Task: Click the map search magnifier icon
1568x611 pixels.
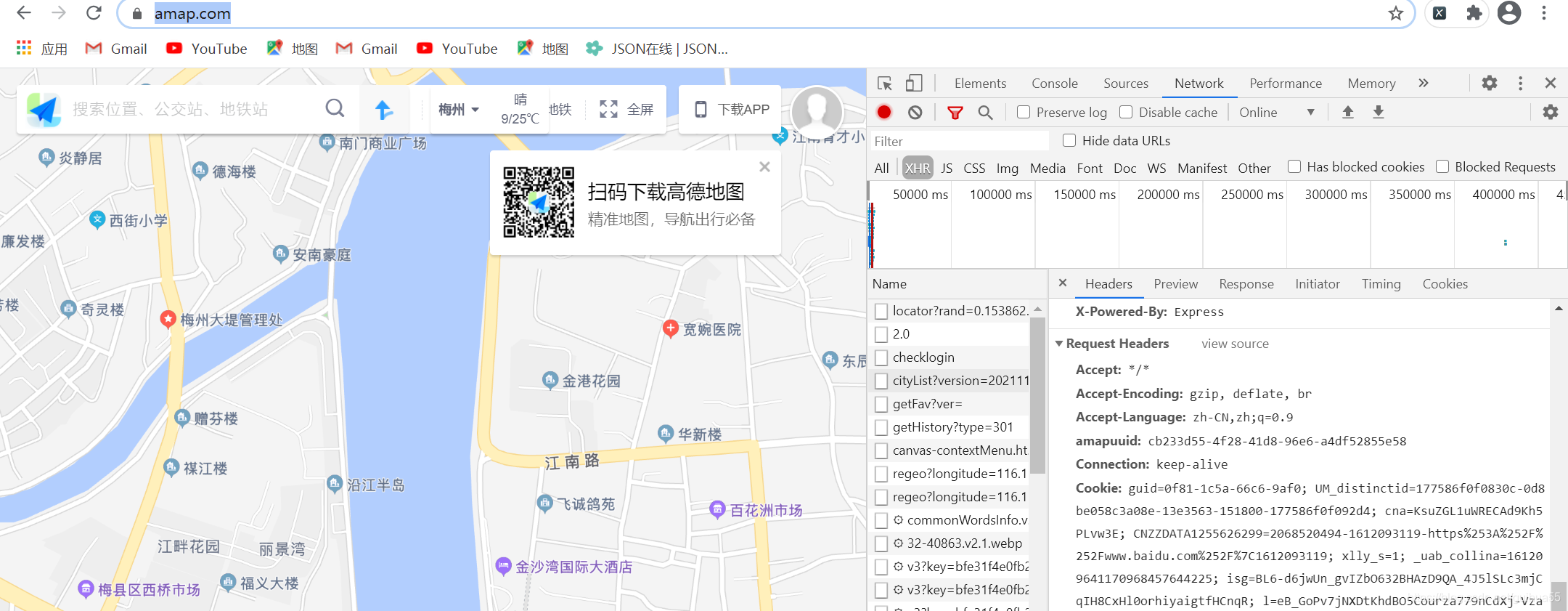Action: coord(335,109)
